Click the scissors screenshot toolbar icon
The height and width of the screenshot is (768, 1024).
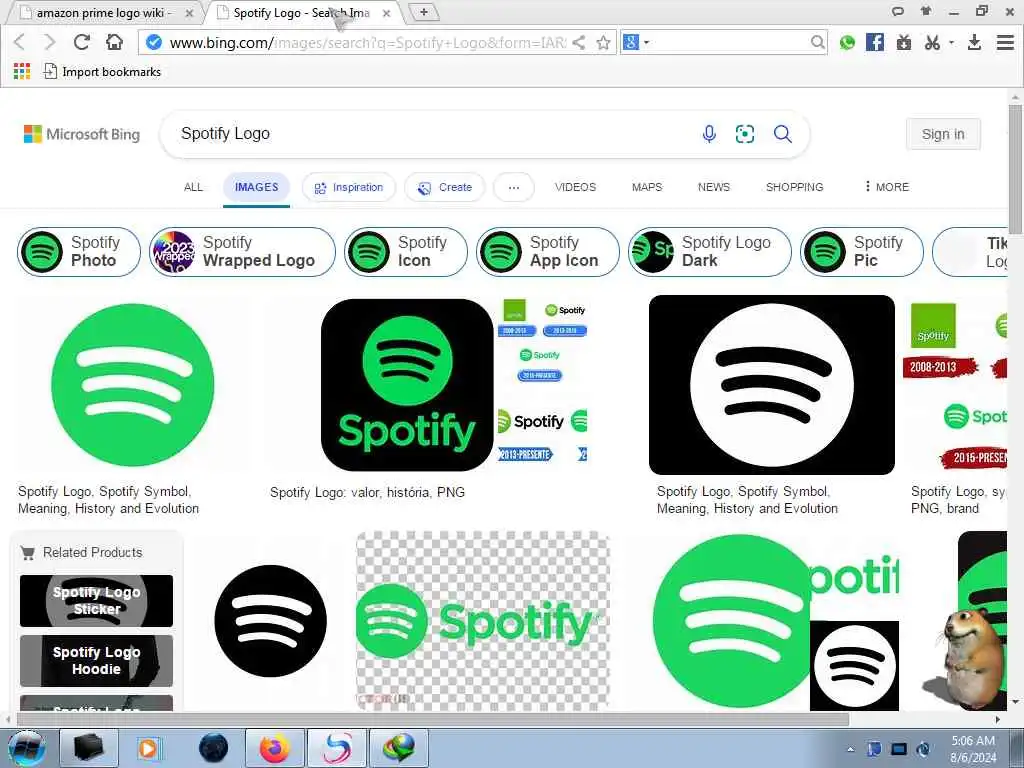pos(932,42)
